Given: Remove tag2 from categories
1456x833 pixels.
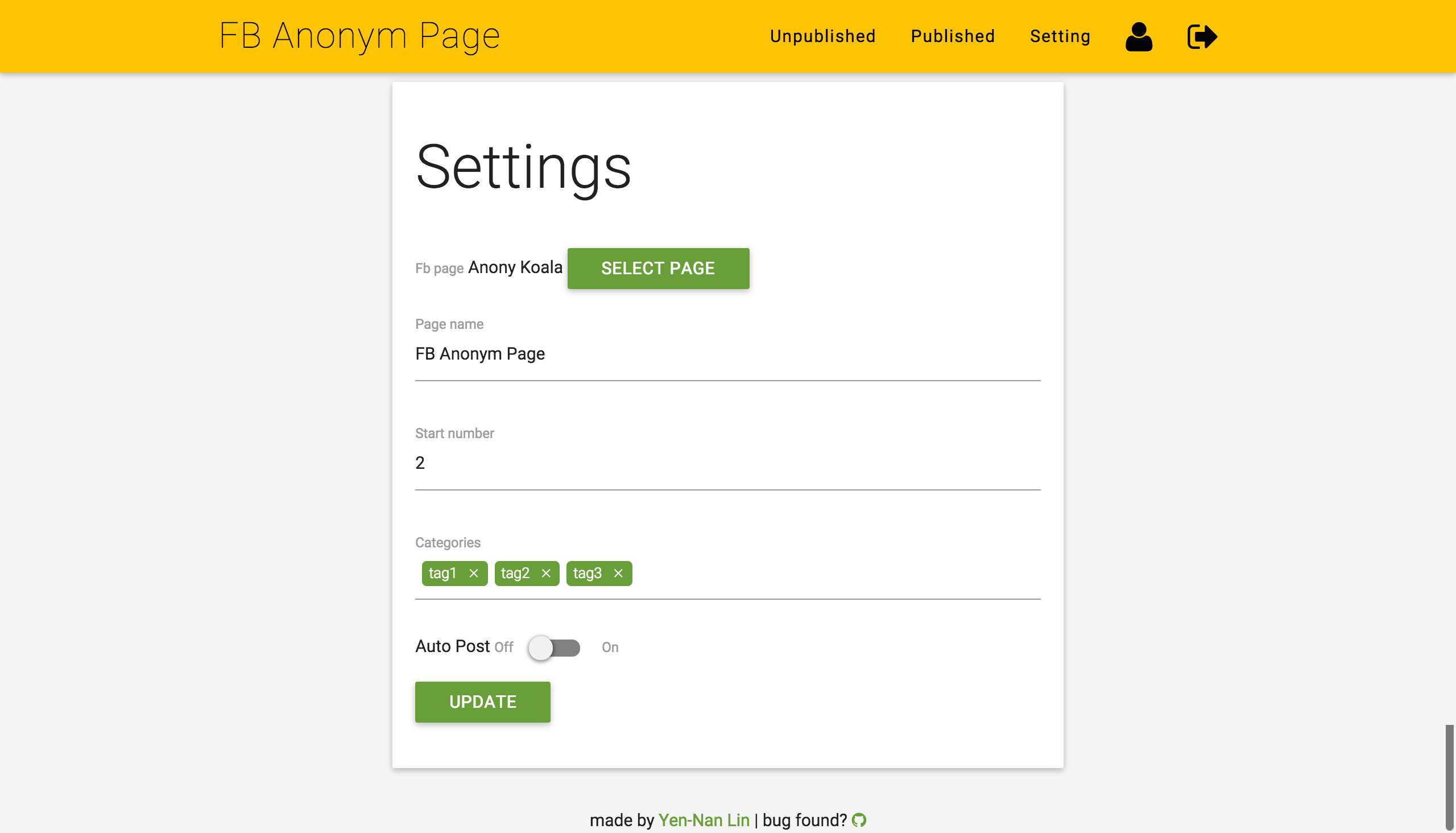Looking at the screenshot, I should [x=546, y=573].
